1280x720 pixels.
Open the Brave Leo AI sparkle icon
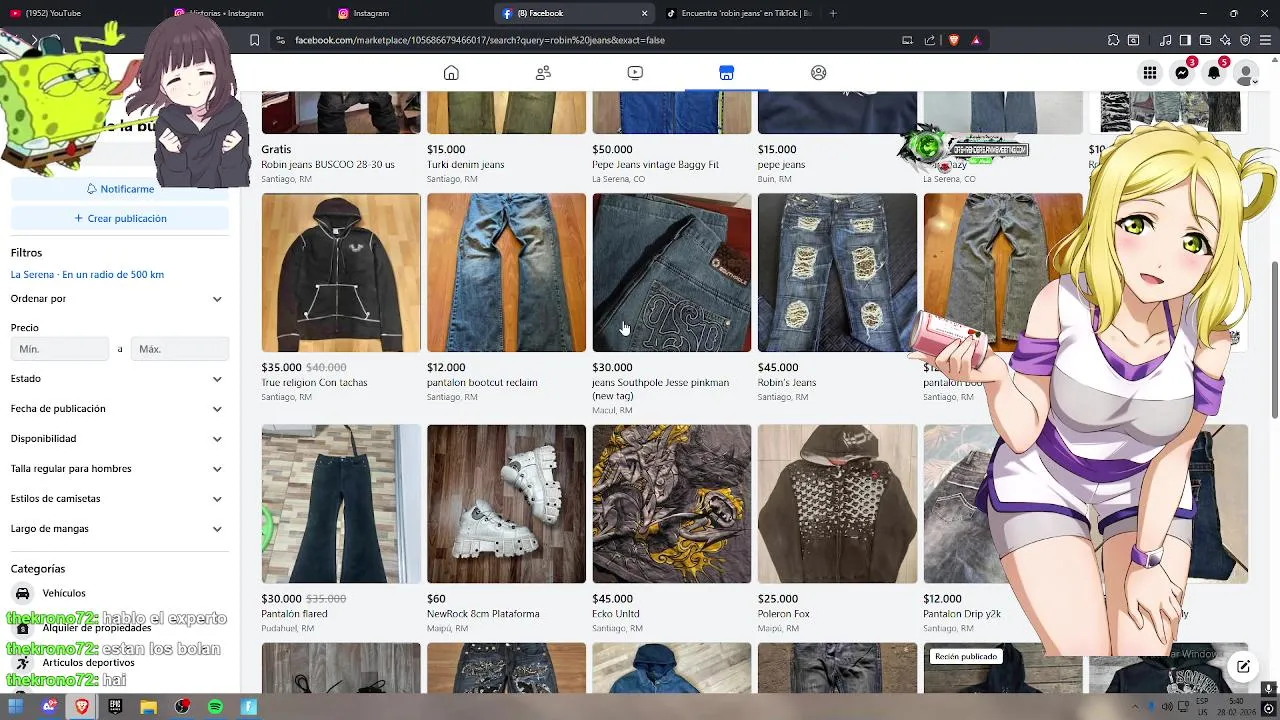point(1225,40)
